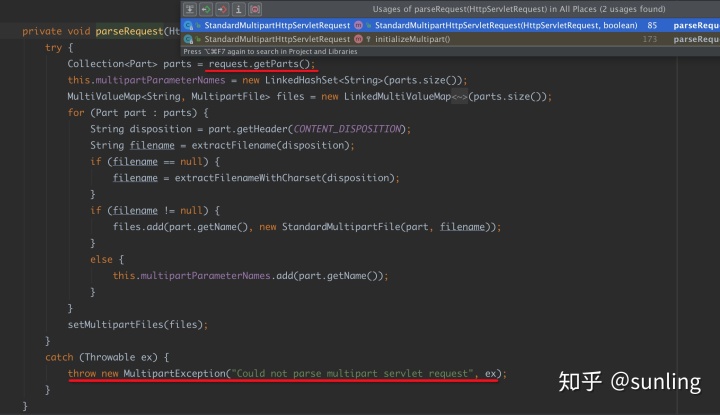
Task: Click the 'try' keyword
Action: pos(53,47)
